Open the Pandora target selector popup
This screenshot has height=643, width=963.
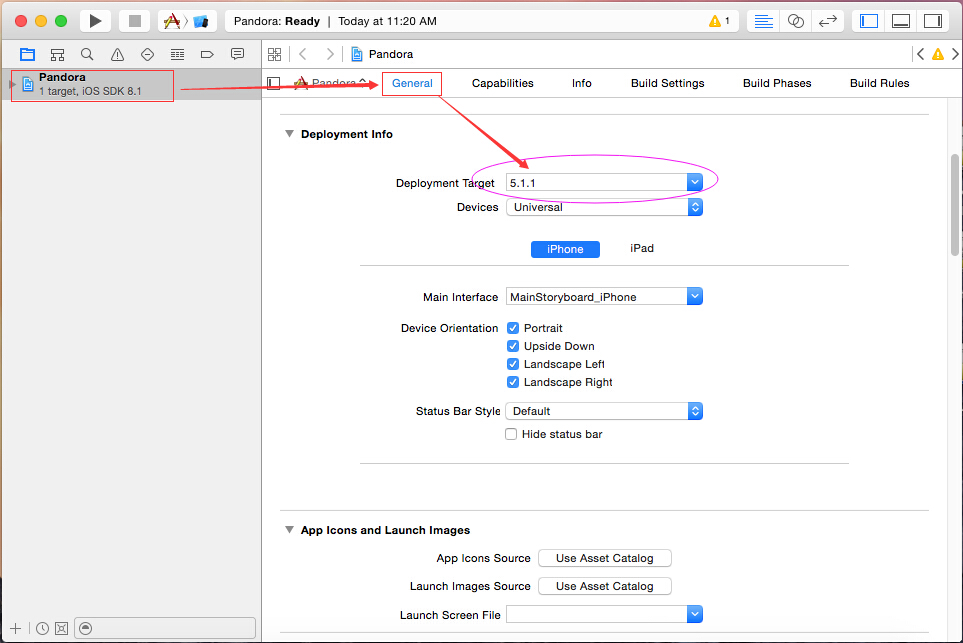tap(330, 83)
